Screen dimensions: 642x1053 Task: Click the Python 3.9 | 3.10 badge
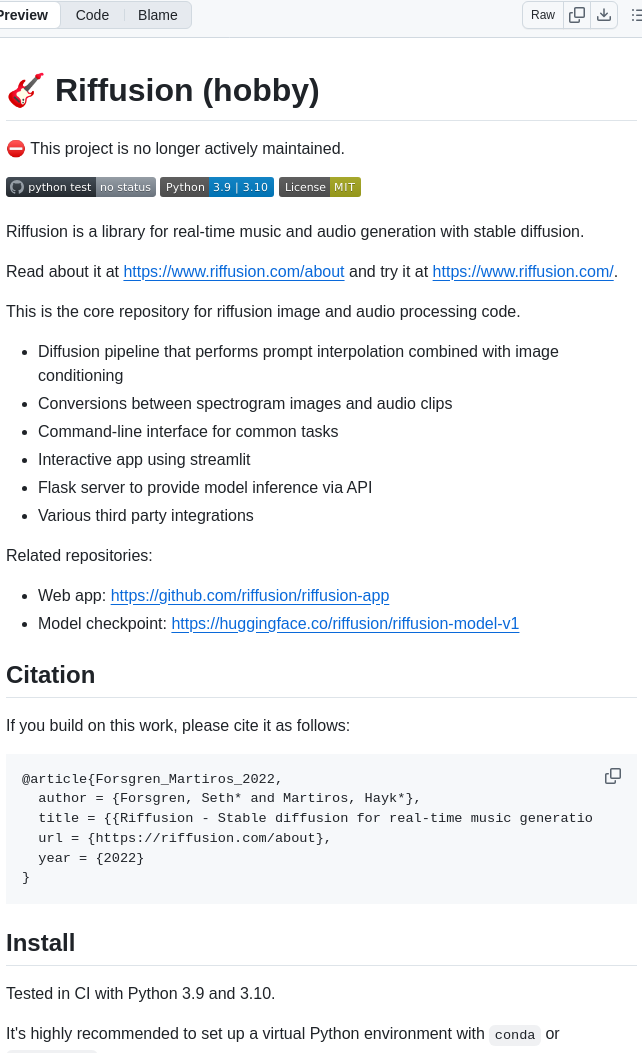[x=217, y=187]
